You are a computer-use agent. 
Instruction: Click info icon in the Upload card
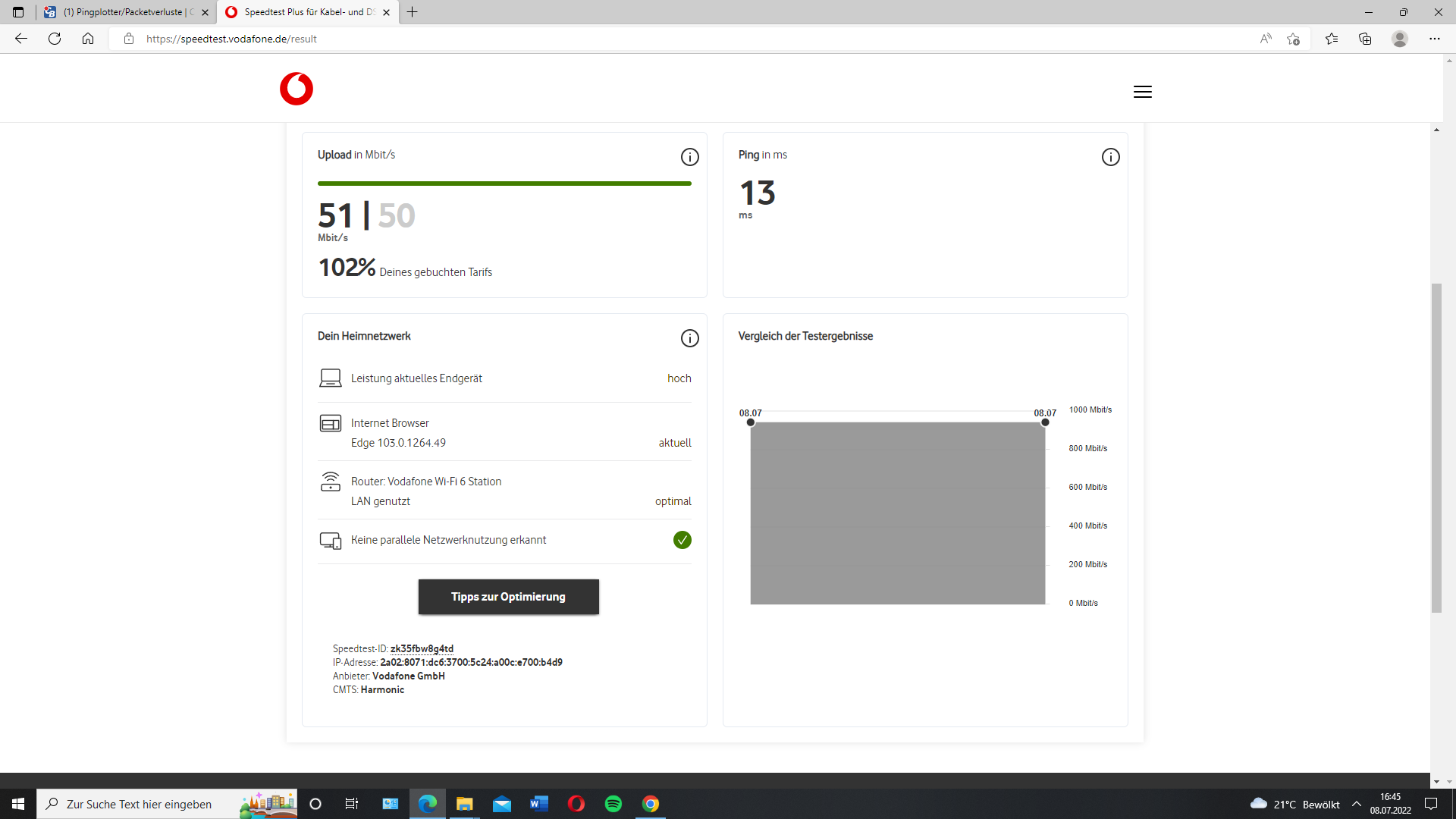coord(689,157)
